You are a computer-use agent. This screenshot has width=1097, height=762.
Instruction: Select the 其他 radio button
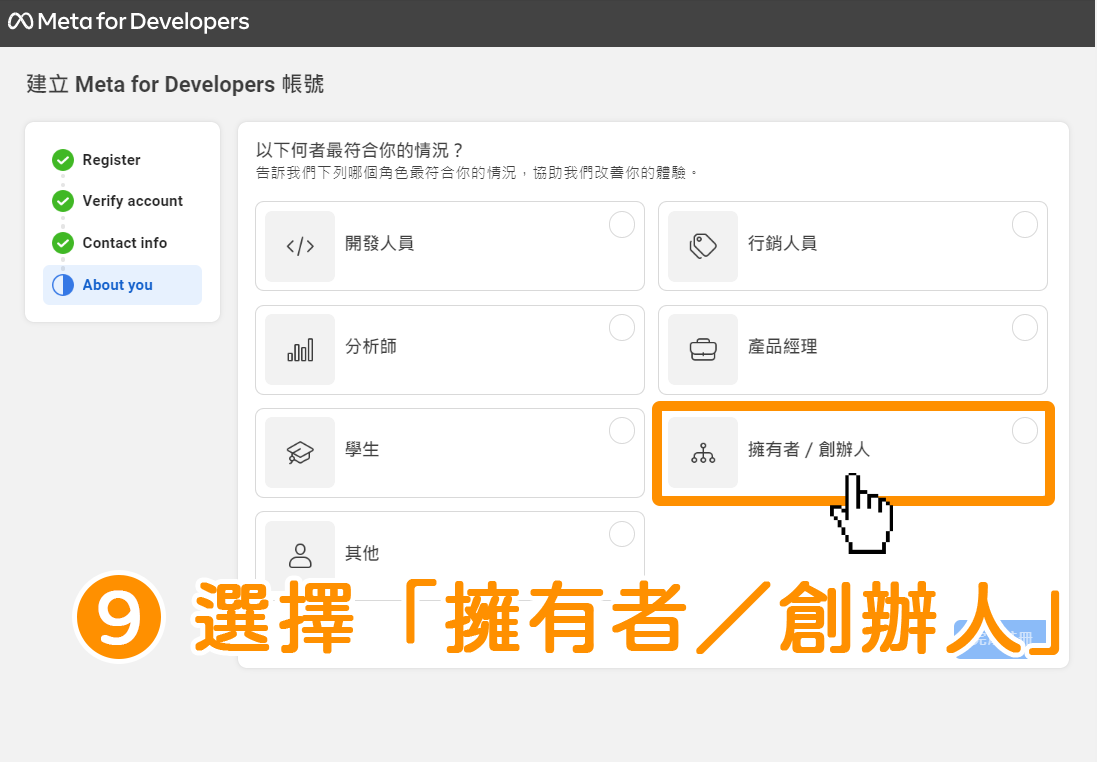tap(622, 534)
